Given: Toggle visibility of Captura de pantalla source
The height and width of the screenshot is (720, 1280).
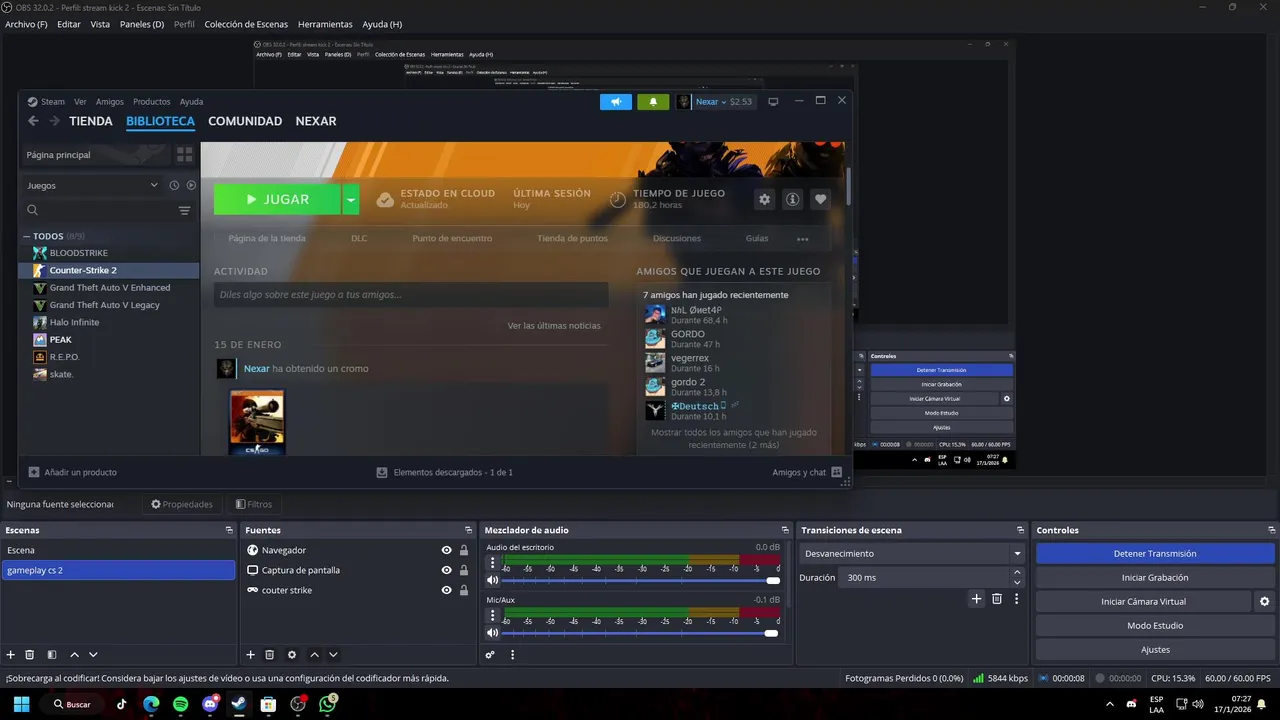Looking at the screenshot, I should coord(447,570).
